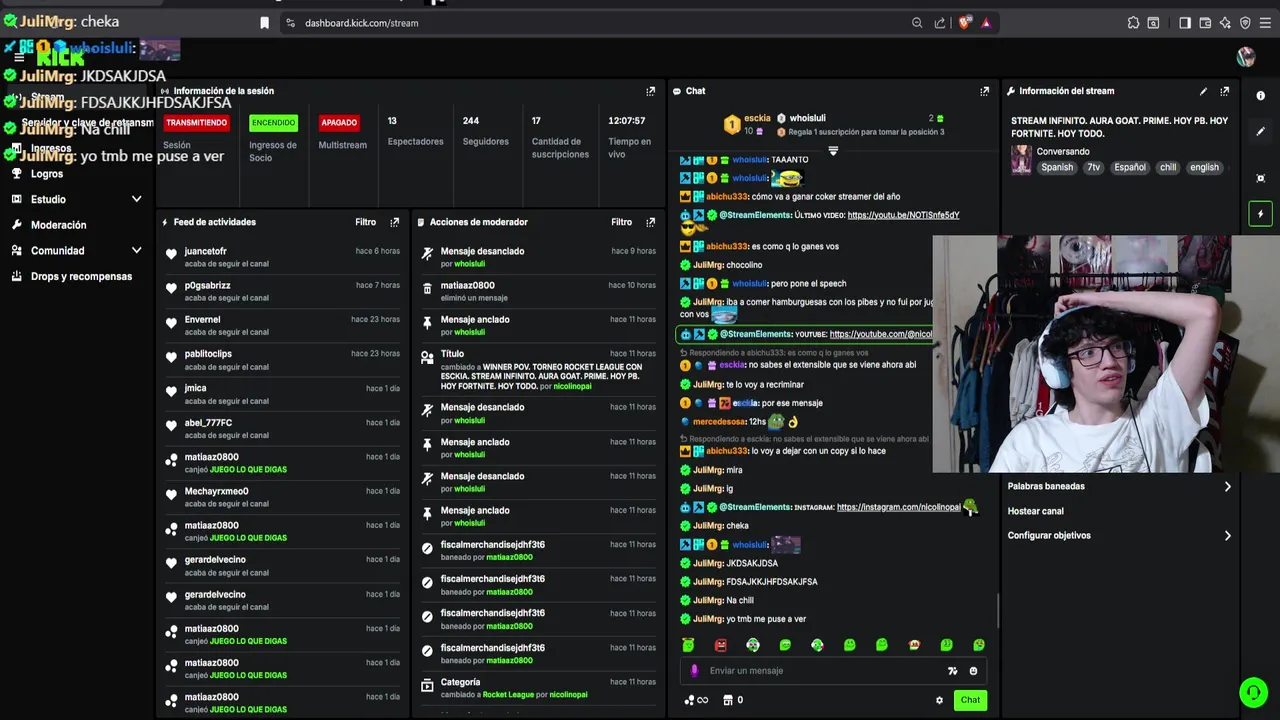This screenshot has width=1280, height=720.
Task: Click the 7tv tag
Action: 1094,168
